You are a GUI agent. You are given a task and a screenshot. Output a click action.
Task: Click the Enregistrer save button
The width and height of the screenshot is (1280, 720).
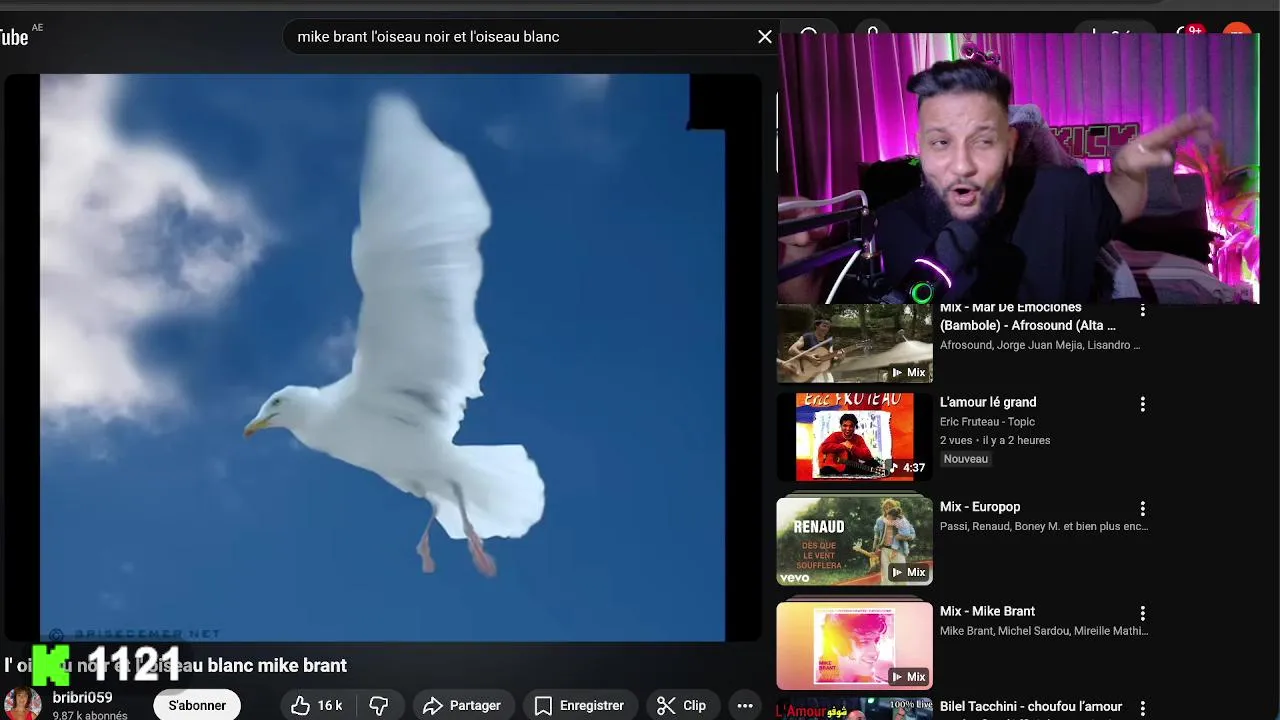click(x=580, y=706)
